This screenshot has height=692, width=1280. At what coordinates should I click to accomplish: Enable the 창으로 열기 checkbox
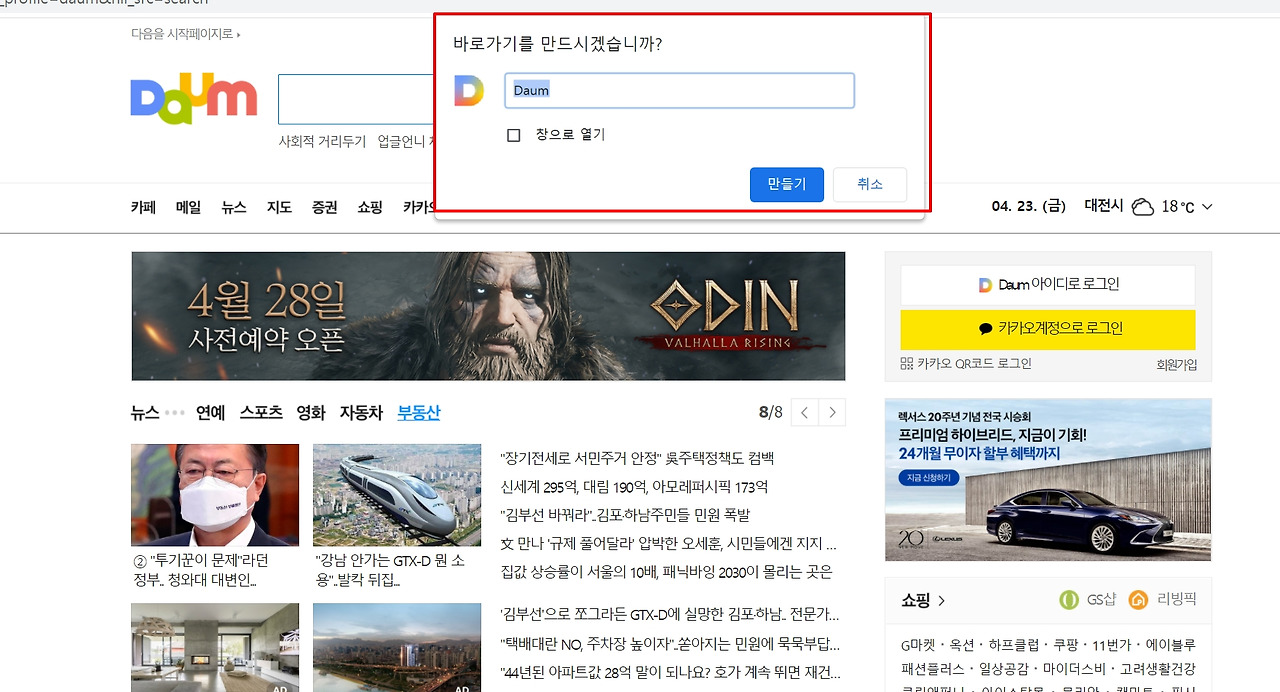[x=514, y=134]
